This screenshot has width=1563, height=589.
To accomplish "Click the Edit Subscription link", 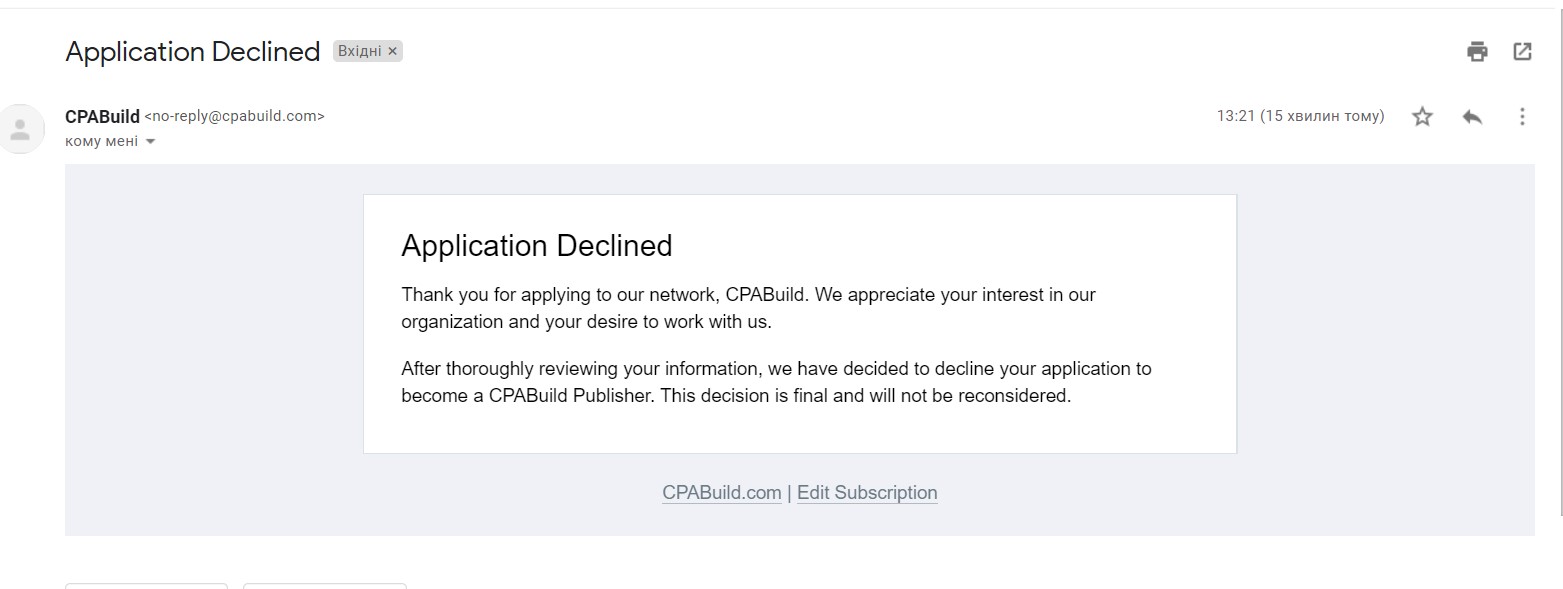I will pos(867,493).
